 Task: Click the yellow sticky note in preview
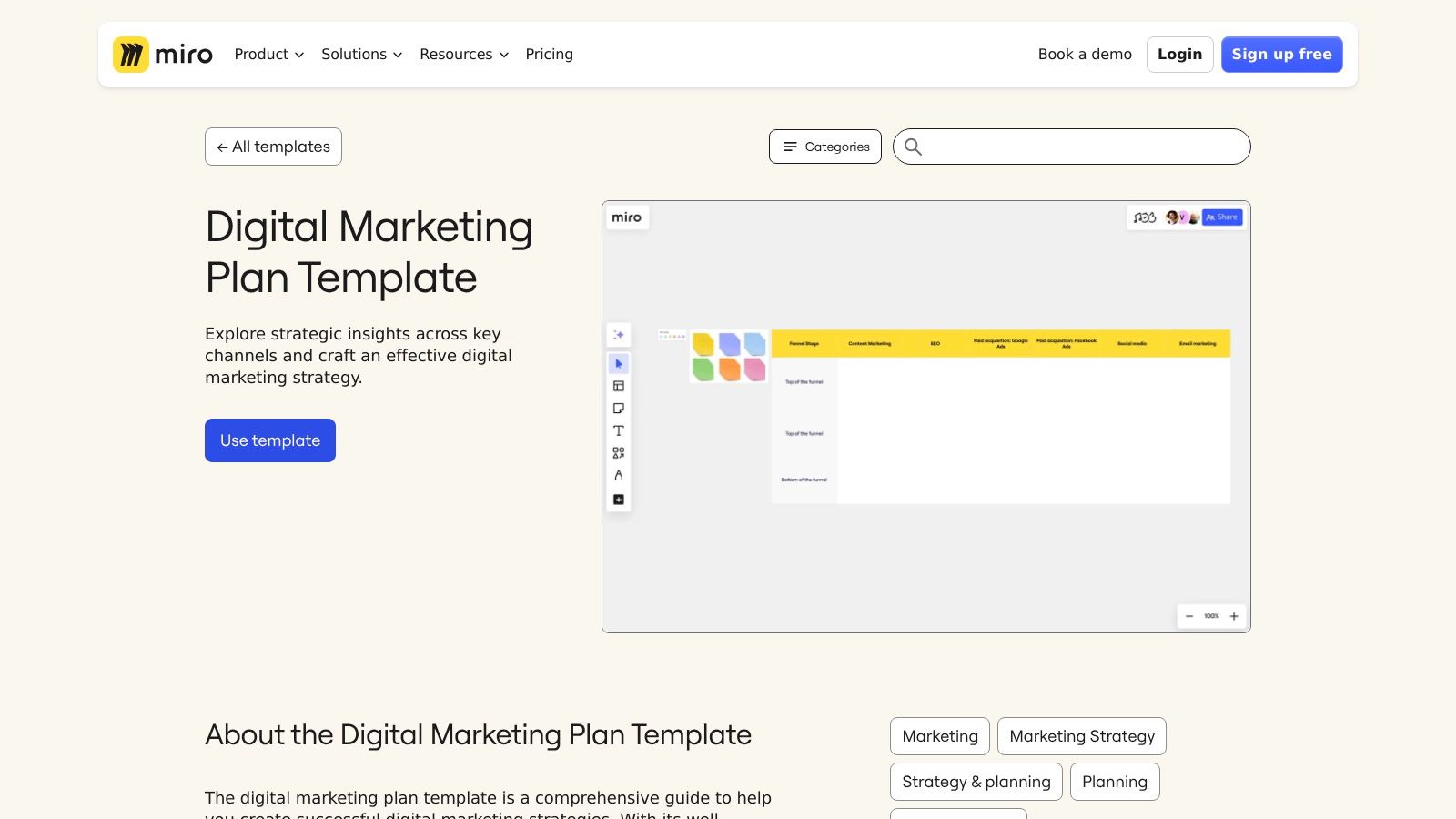(x=703, y=344)
